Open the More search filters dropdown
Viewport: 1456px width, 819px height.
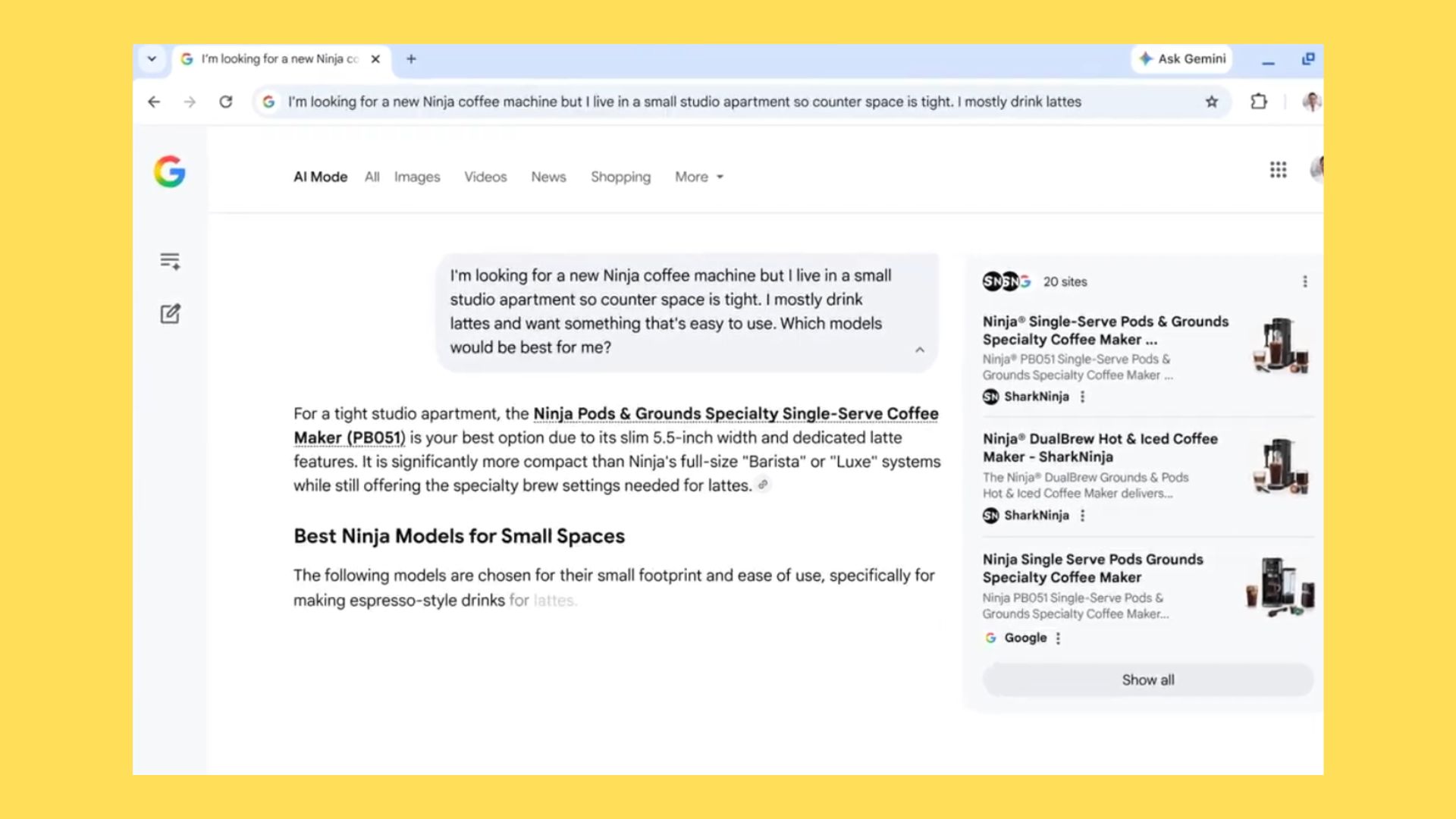coord(698,177)
